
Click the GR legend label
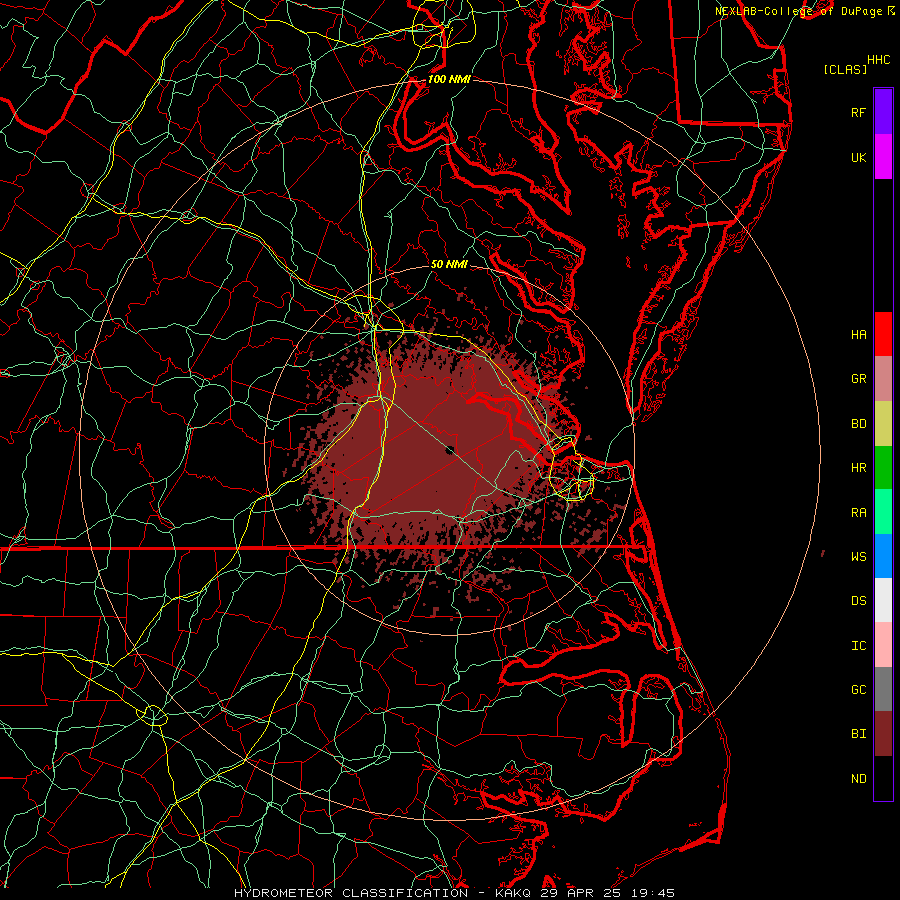[858, 379]
